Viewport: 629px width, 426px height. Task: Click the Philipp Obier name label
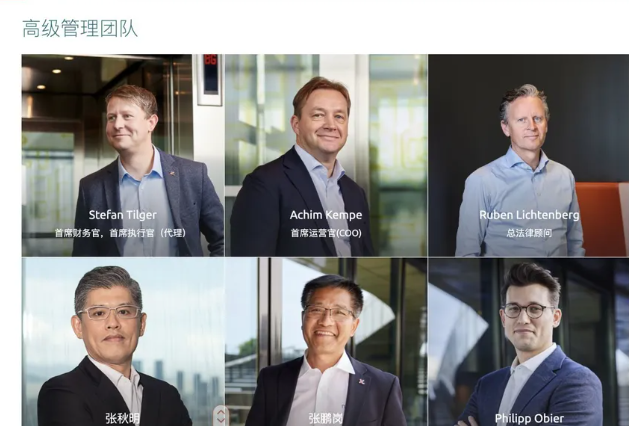(529, 419)
